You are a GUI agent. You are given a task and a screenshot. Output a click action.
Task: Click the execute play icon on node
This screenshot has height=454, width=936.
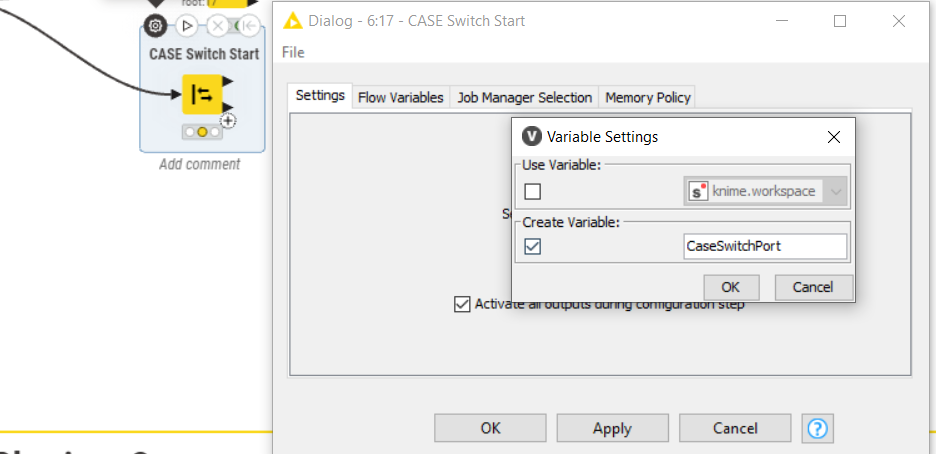point(186,26)
